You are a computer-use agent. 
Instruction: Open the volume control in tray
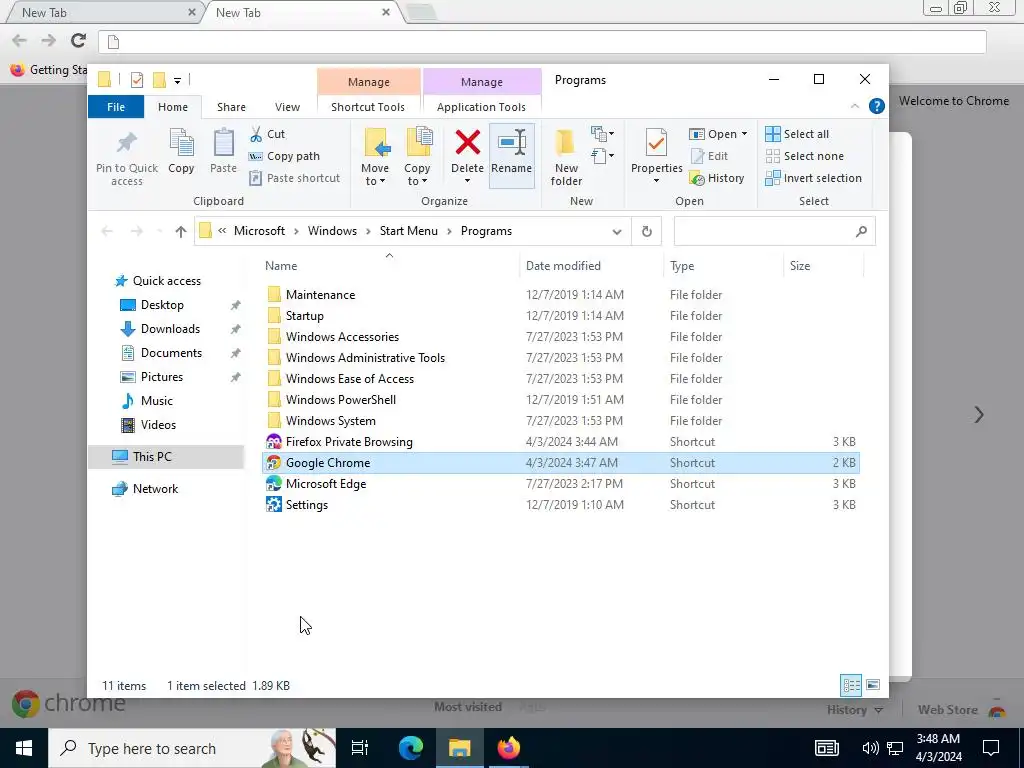869,748
